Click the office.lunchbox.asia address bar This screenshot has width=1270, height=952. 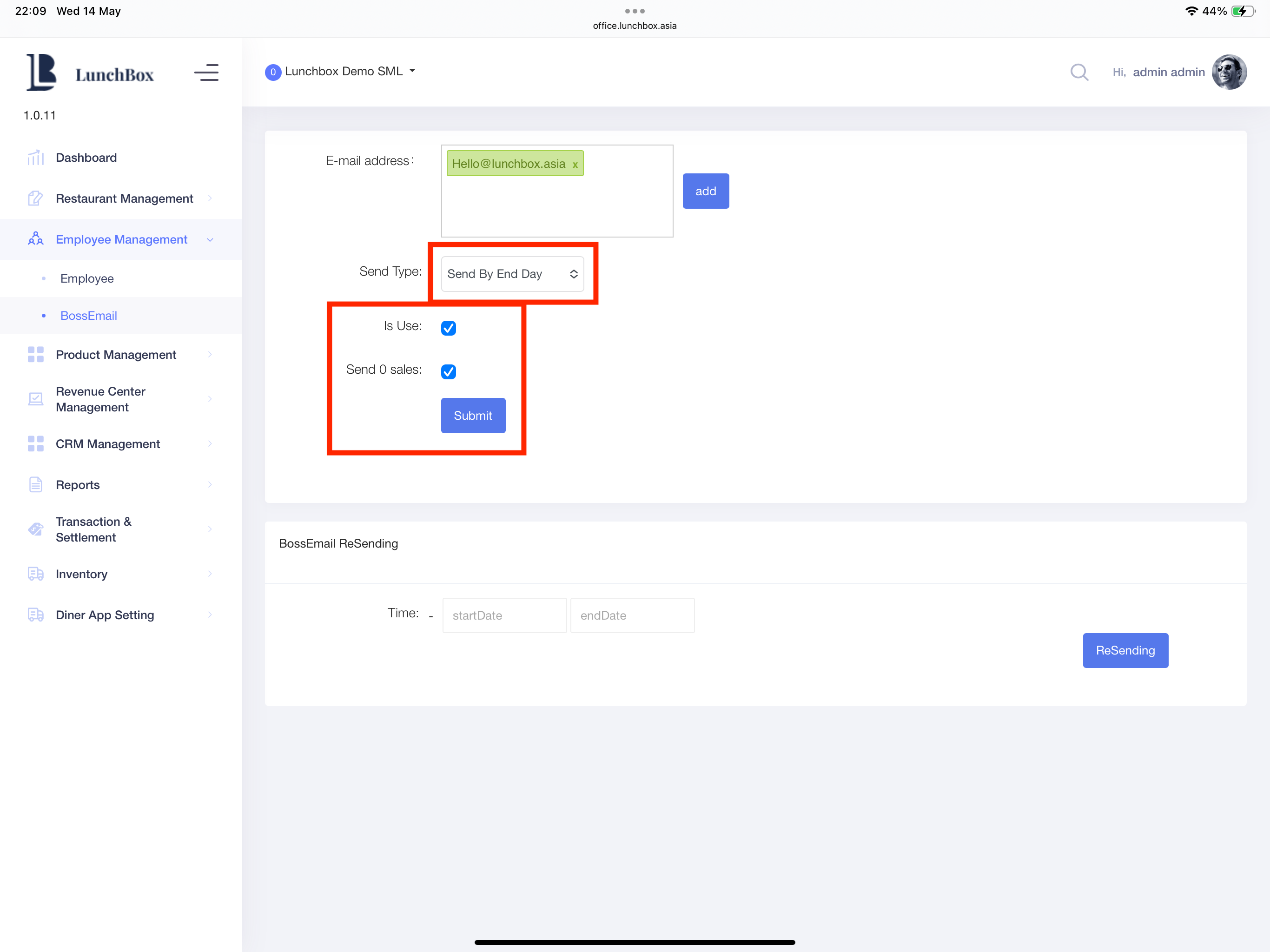[x=635, y=26]
